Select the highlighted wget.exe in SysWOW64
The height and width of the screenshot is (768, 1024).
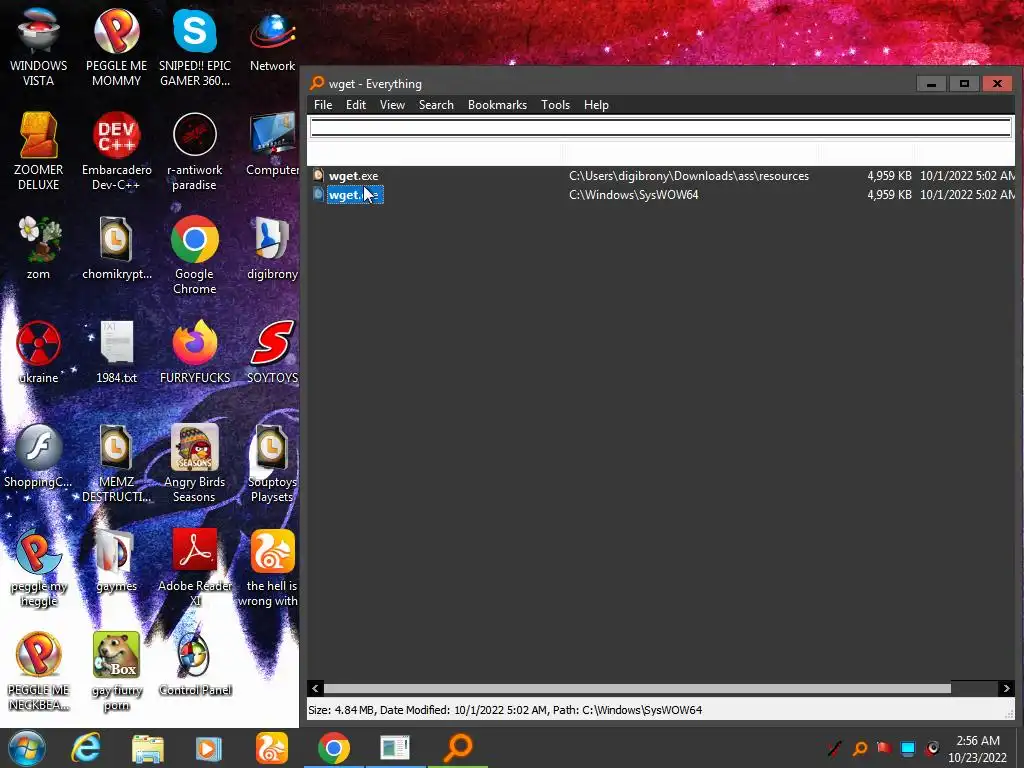(355, 195)
